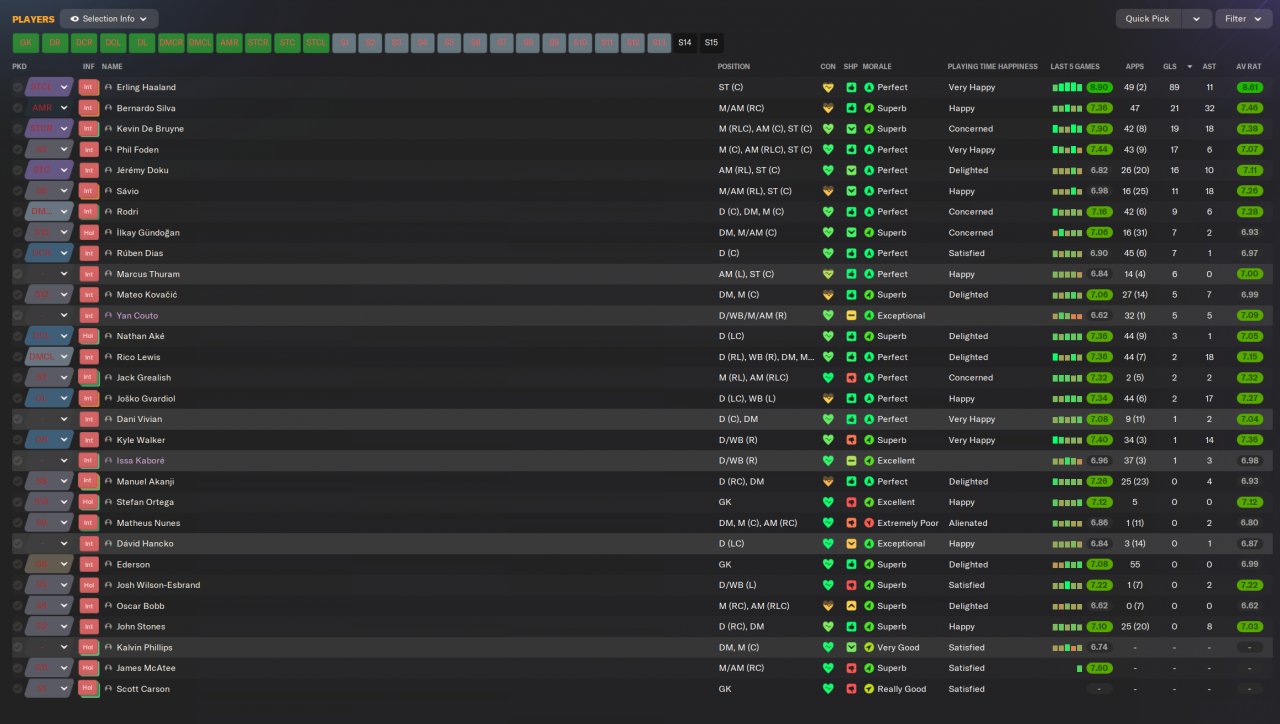The height and width of the screenshot is (724, 1280).
Task: Click Manuel Akanji's sharpness icon
Action: coord(851,482)
